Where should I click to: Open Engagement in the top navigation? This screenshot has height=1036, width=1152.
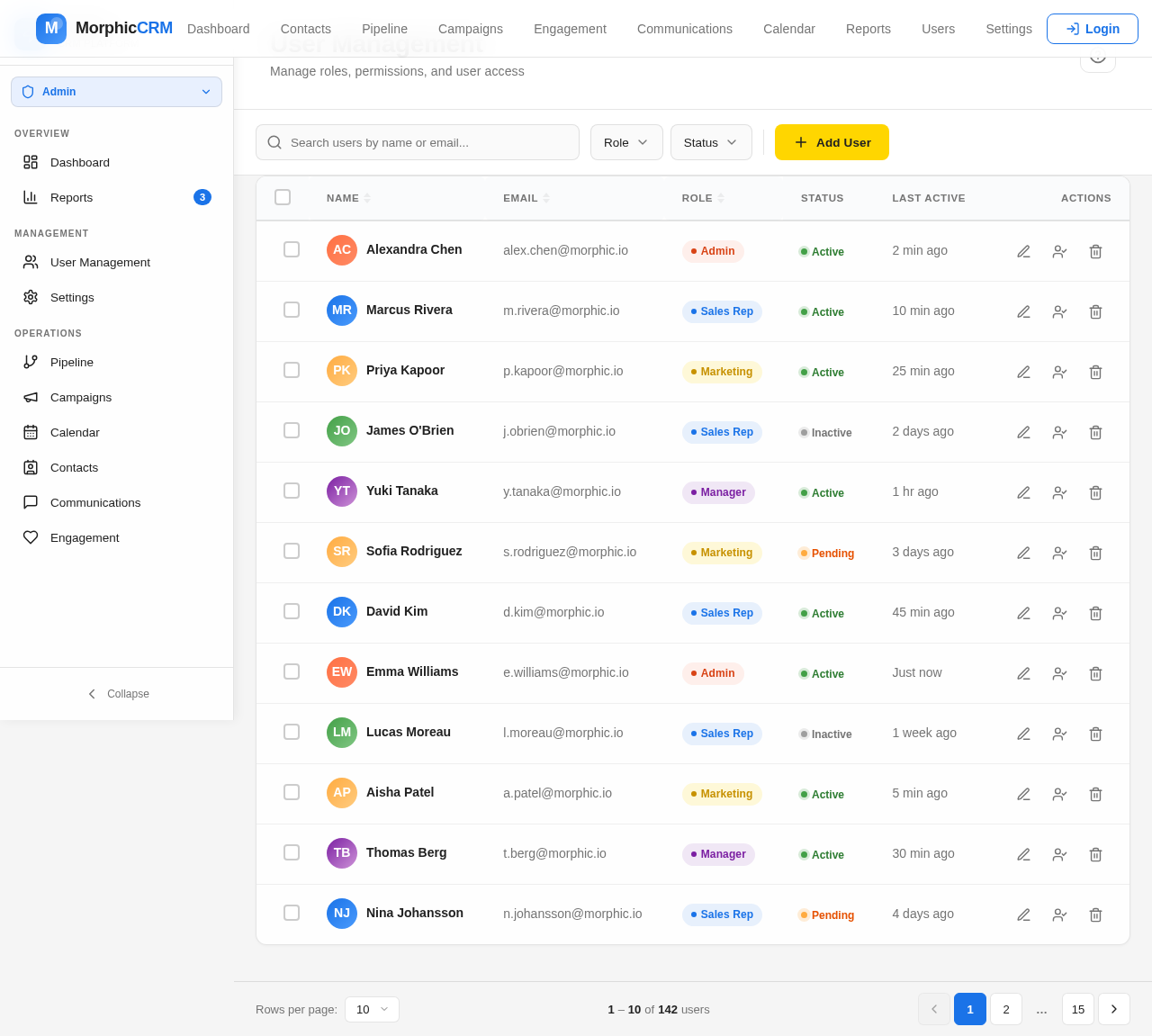[570, 29]
